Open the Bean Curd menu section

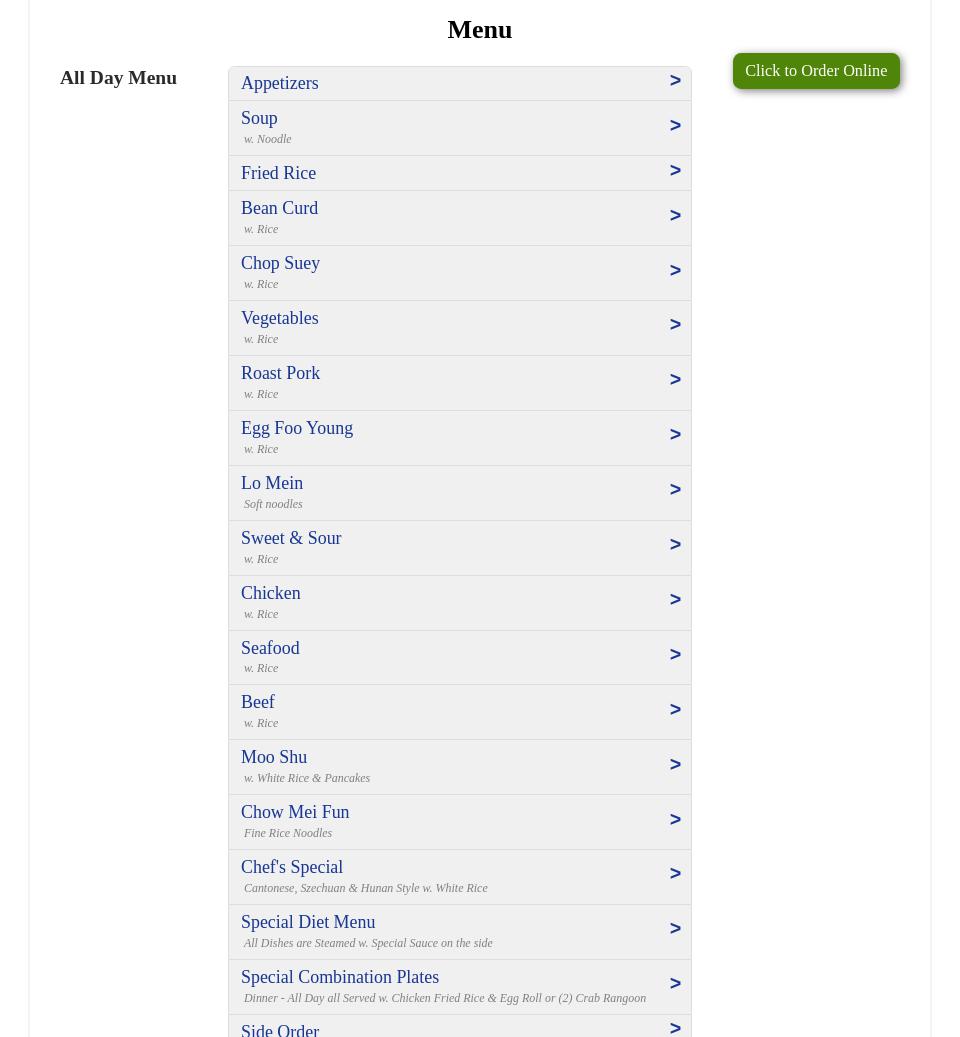tap(279, 208)
